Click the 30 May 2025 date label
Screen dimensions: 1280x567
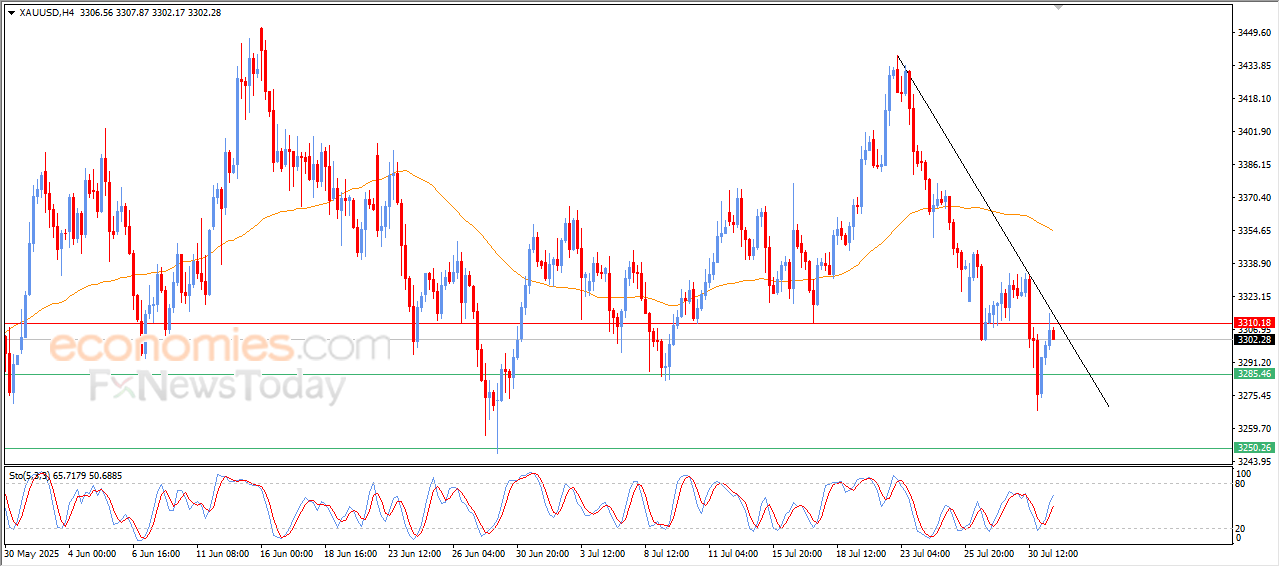[x=30, y=552]
